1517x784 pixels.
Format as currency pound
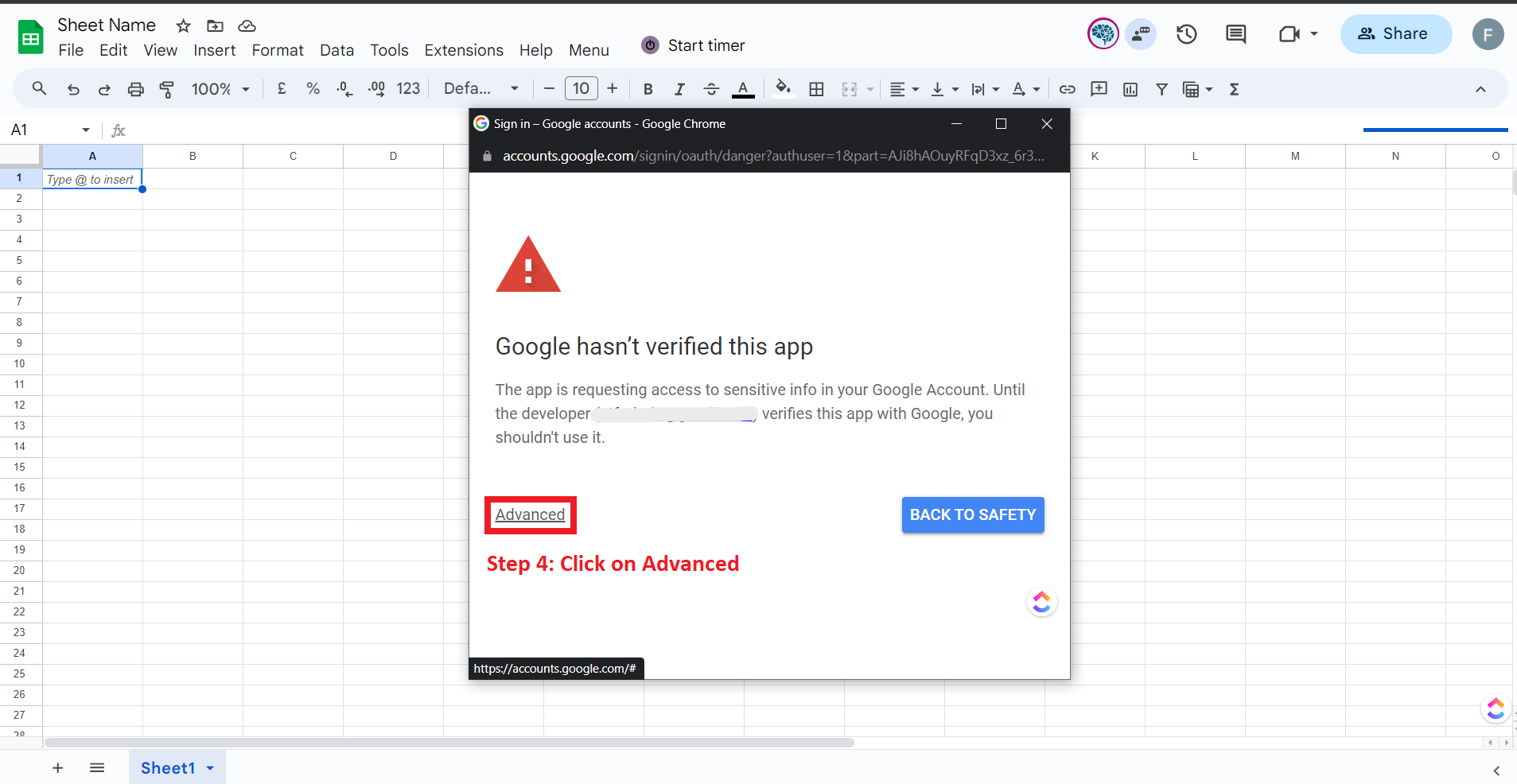pyautogui.click(x=282, y=88)
